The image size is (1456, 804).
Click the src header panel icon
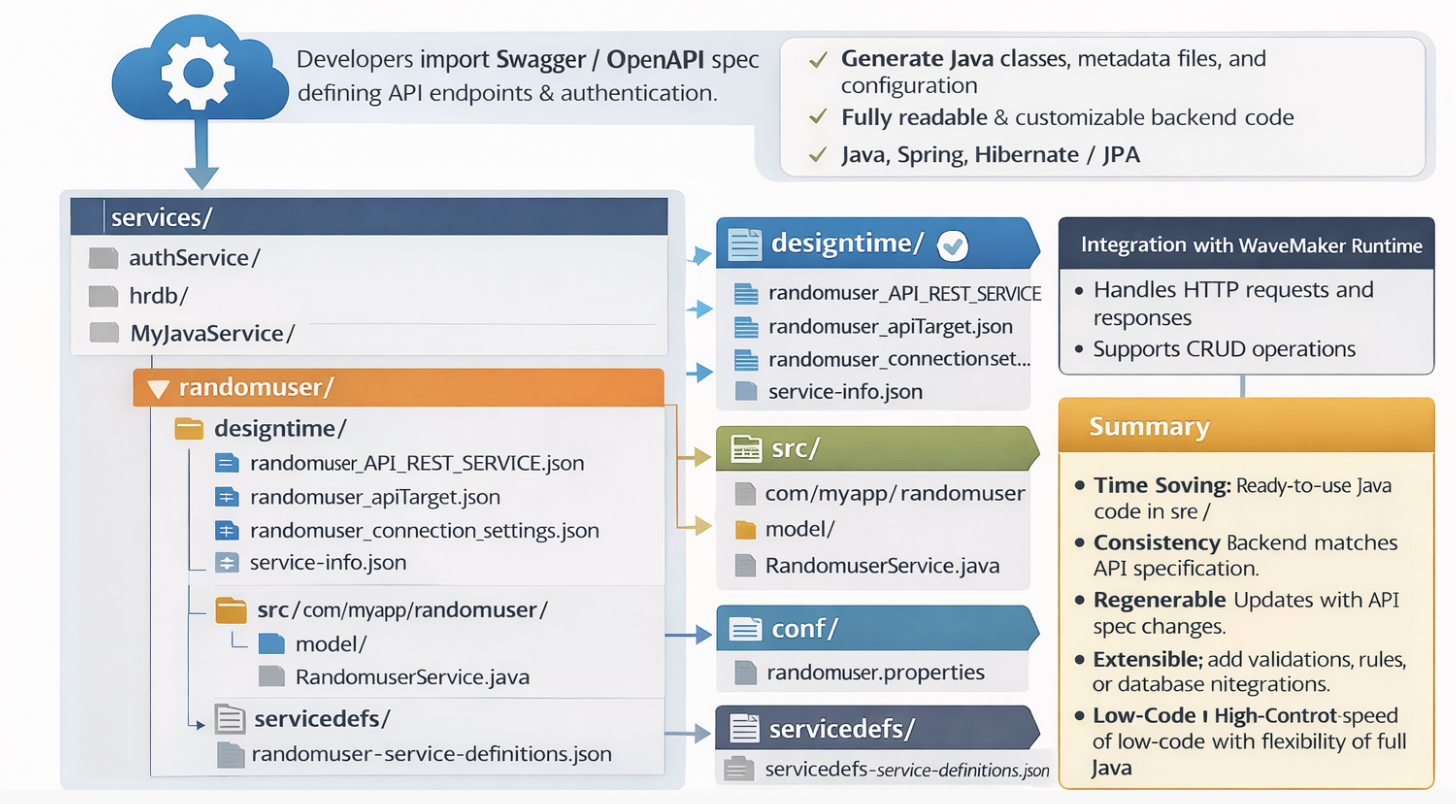pos(745,450)
